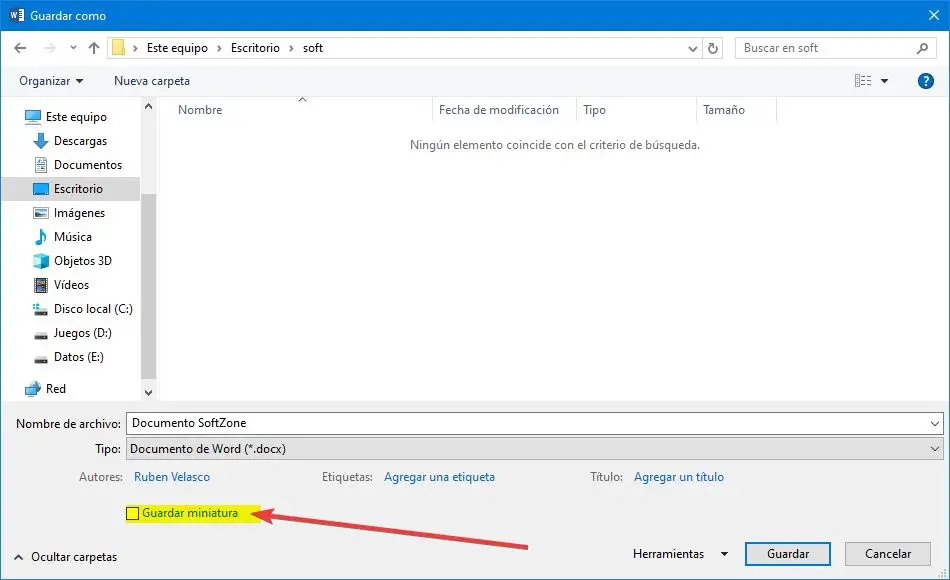Open view options dropdown arrow
Screen dimensions: 950x580
point(885,81)
